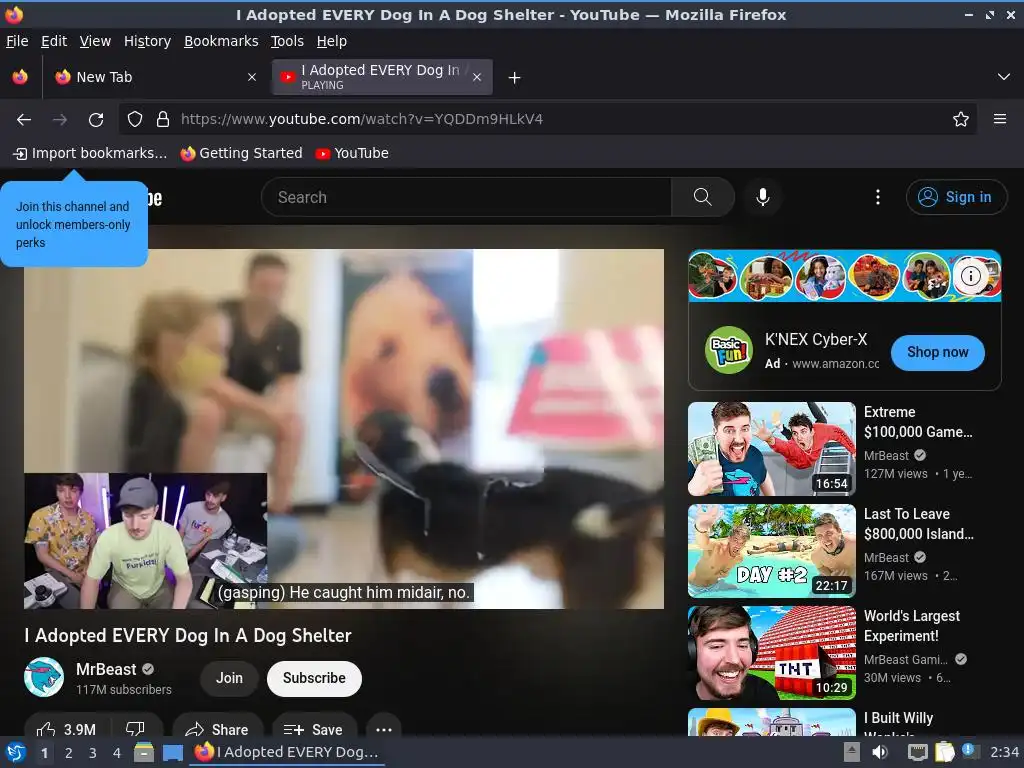Screen dimensions: 1024x768
Task: Open Tools menu
Action: point(287,41)
